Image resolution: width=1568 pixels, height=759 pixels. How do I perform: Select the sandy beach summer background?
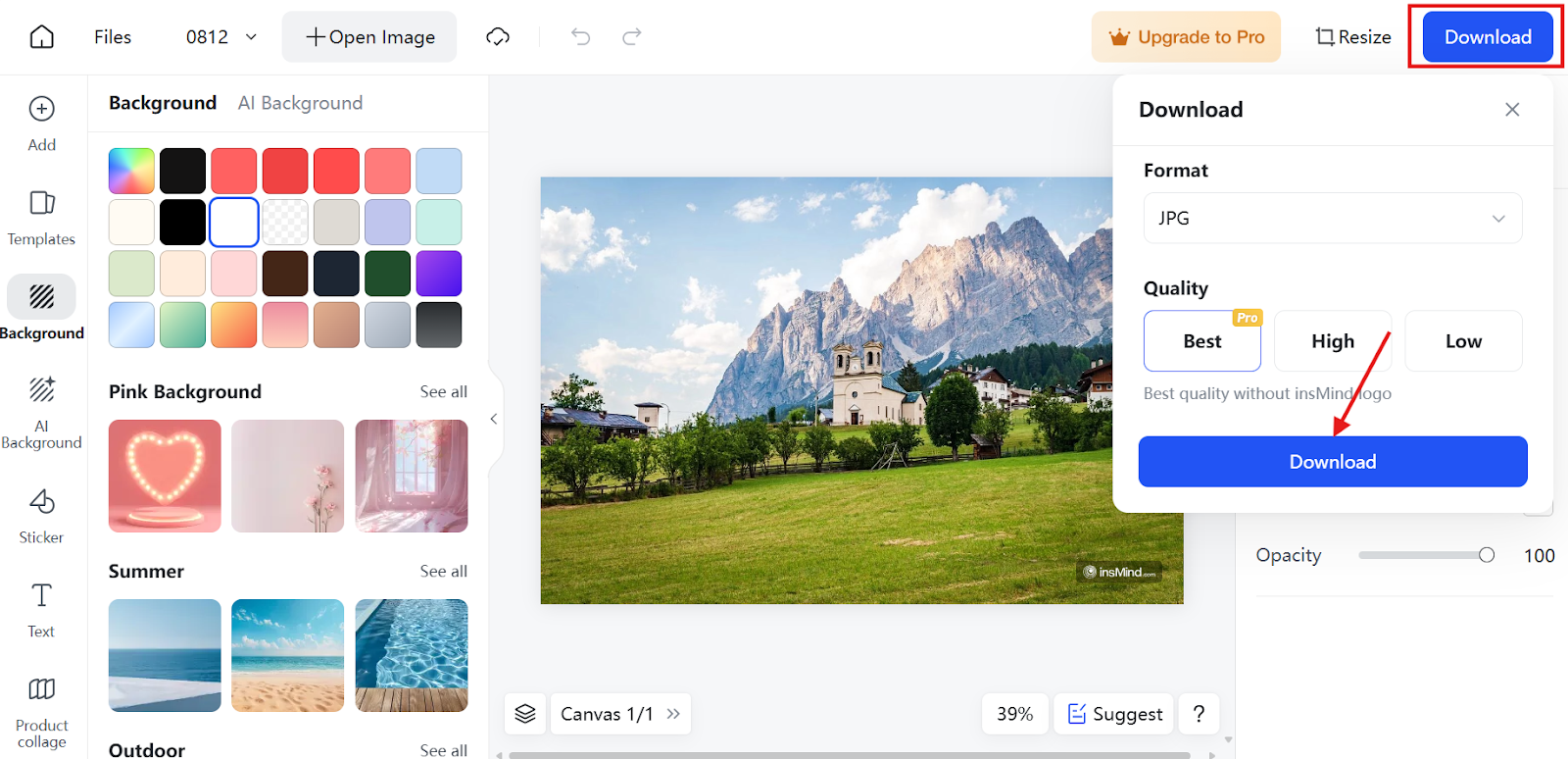(x=288, y=655)
